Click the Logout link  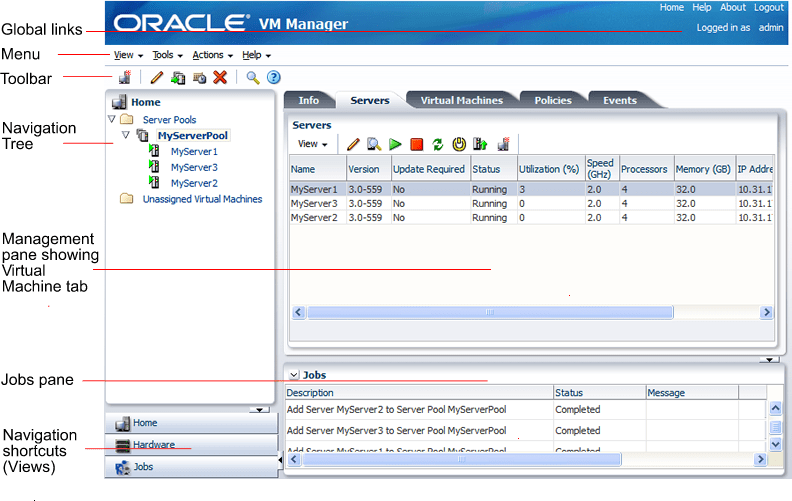769,8
